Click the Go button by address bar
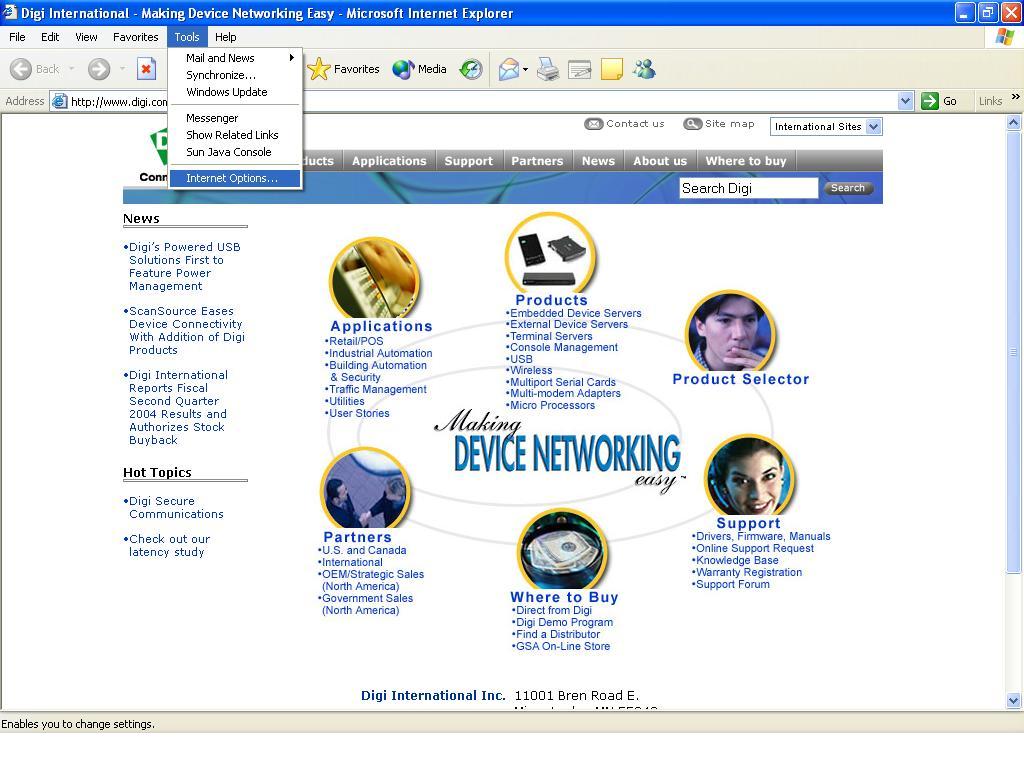The width and height of the screenshot is (1024, 768). click(x=940, y=101)
